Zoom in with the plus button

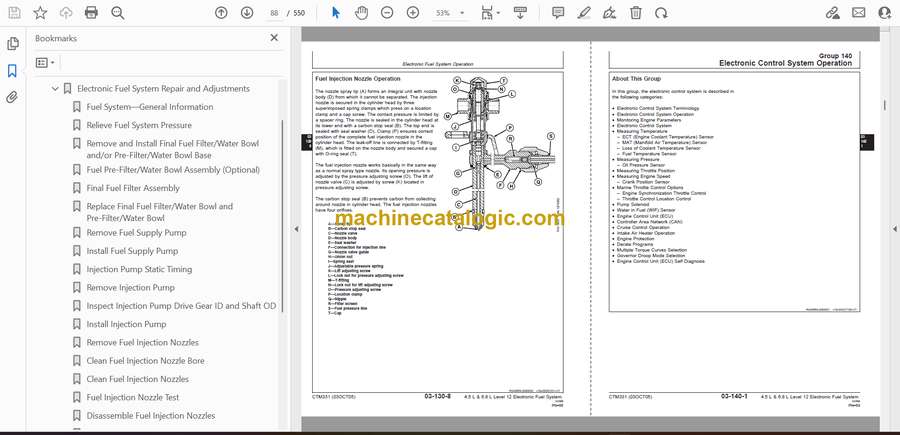[412, 12]
